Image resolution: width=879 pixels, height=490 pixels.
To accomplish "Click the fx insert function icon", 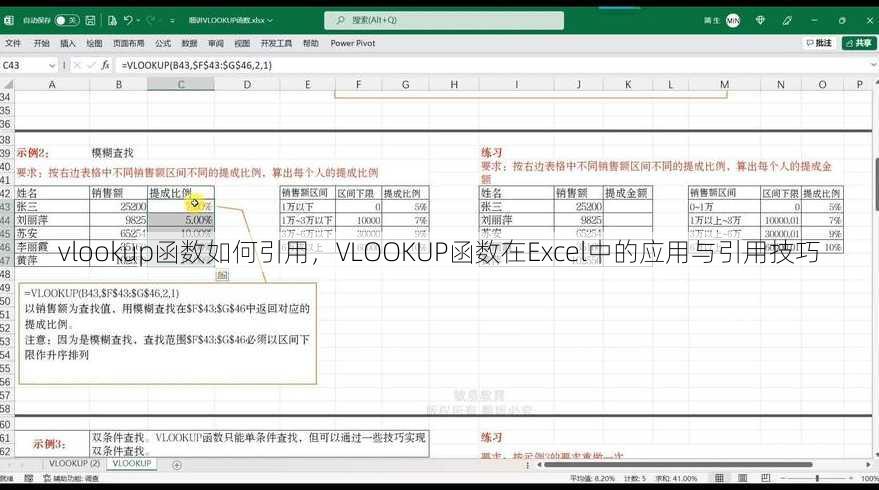I will click(105, 66).
